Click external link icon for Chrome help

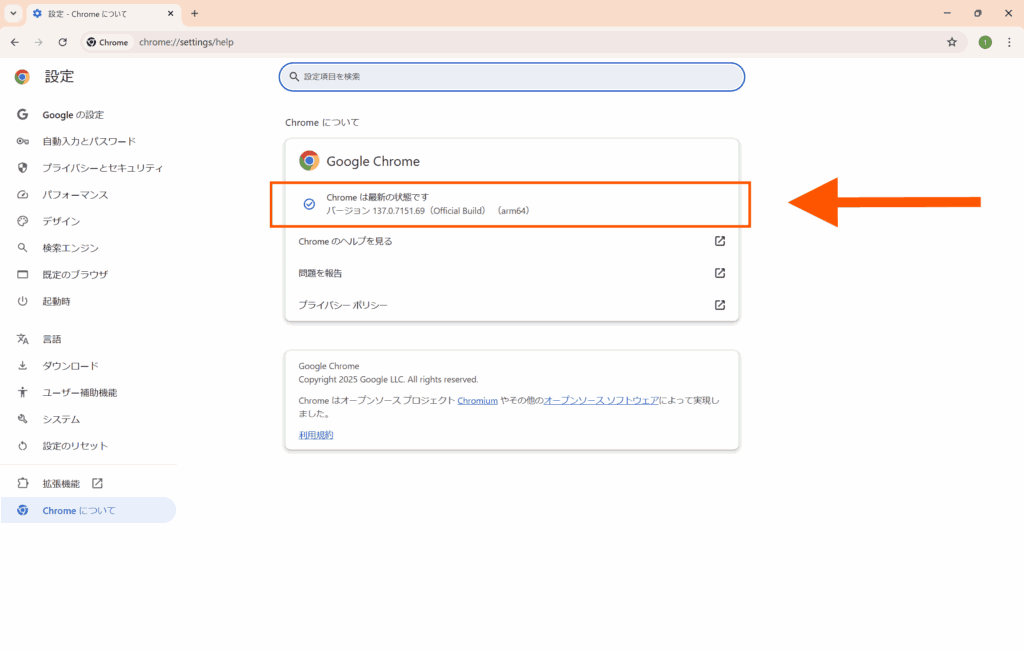coord(720,241)
